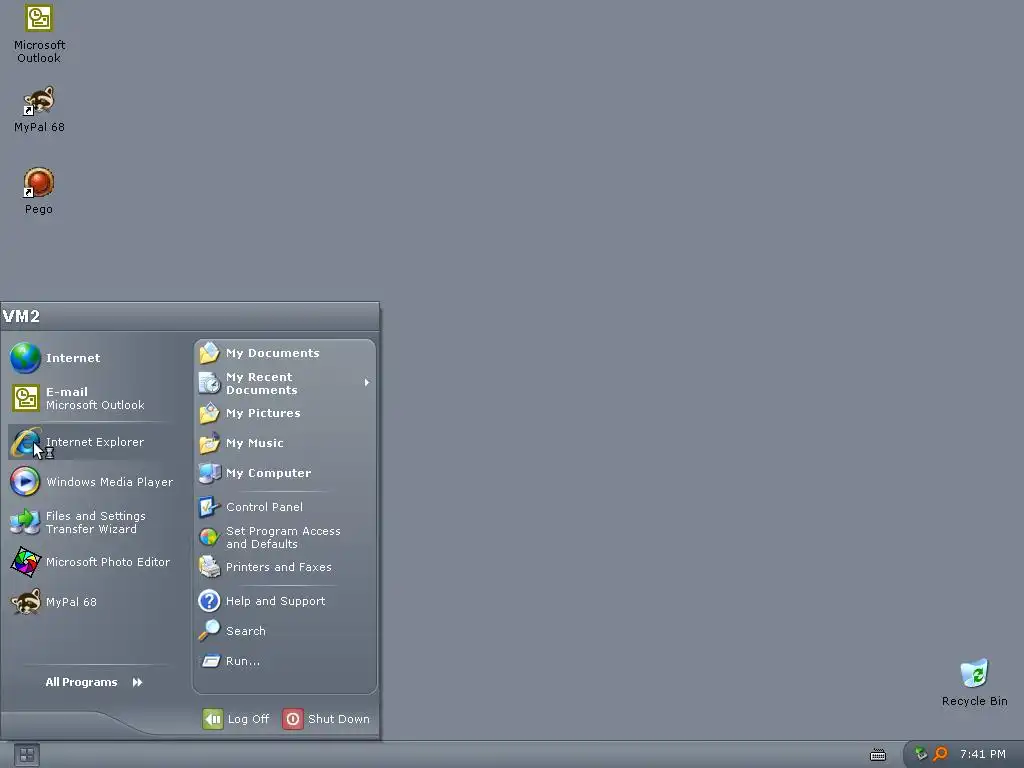Open the MyPal 68 desktop shortcut
Viewport: 1024px width, 768px height.
point(39,109)
